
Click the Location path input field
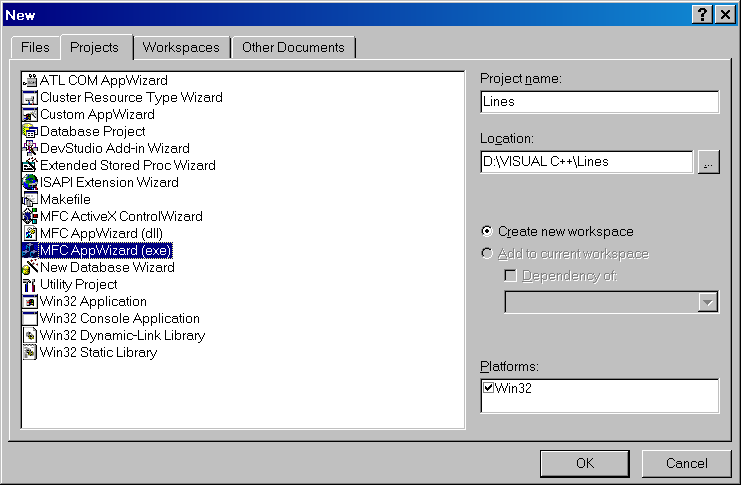(586, 162)
